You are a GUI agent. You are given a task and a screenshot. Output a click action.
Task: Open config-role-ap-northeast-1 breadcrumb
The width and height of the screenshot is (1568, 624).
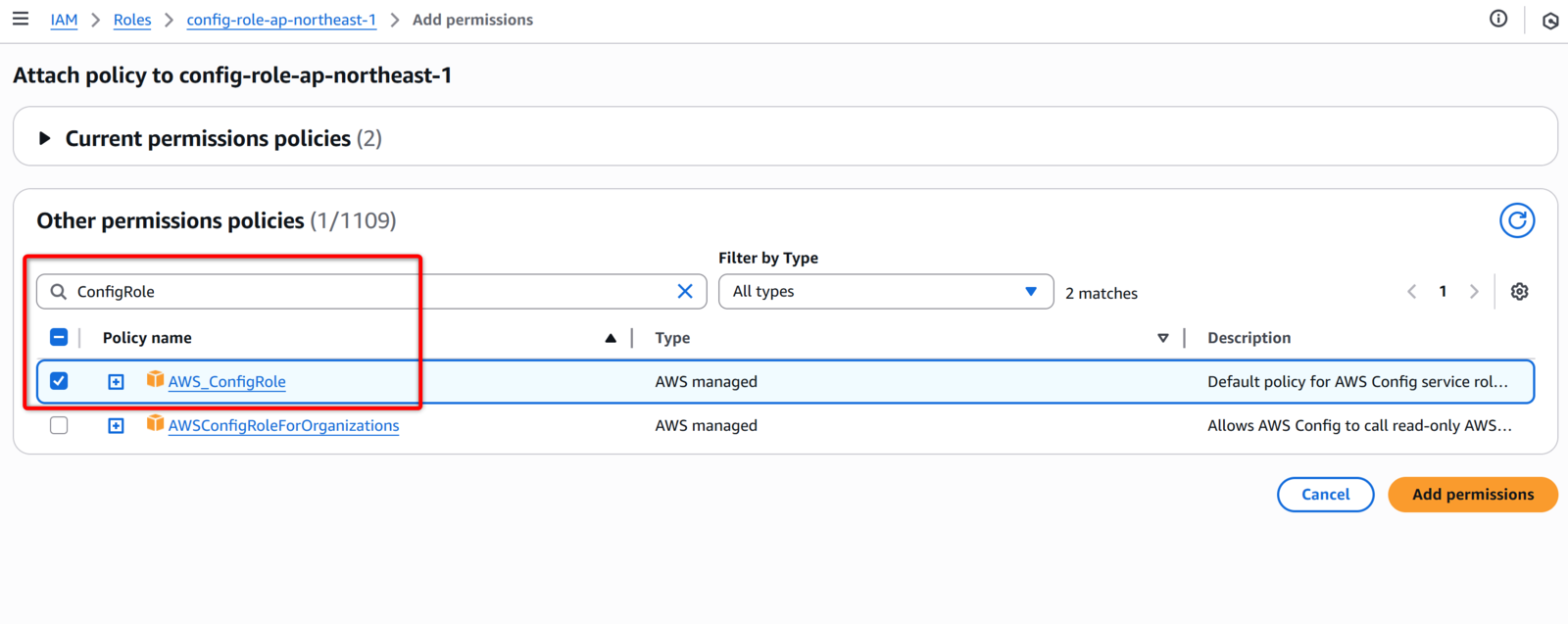pyautogui.click(x=281, y=20)
